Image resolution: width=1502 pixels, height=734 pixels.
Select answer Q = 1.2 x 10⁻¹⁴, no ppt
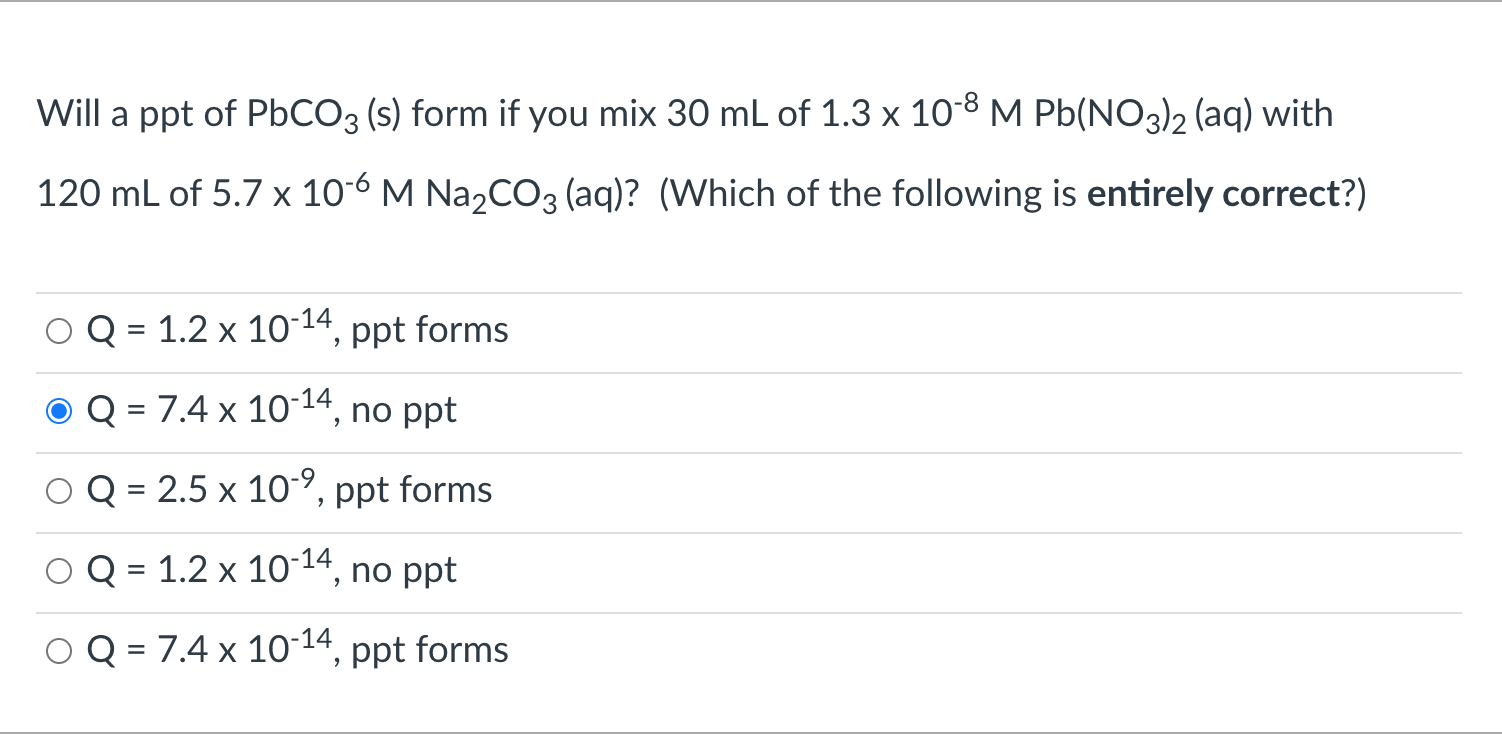point(270,569)
